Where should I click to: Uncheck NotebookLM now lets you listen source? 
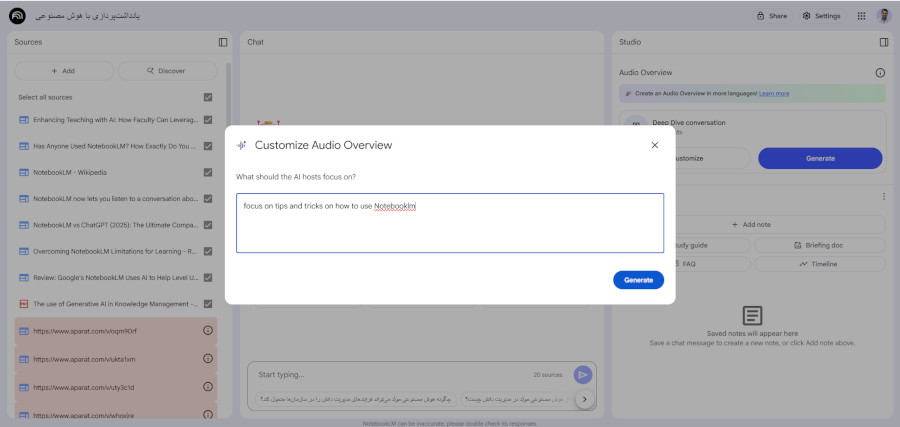(208, 199)
